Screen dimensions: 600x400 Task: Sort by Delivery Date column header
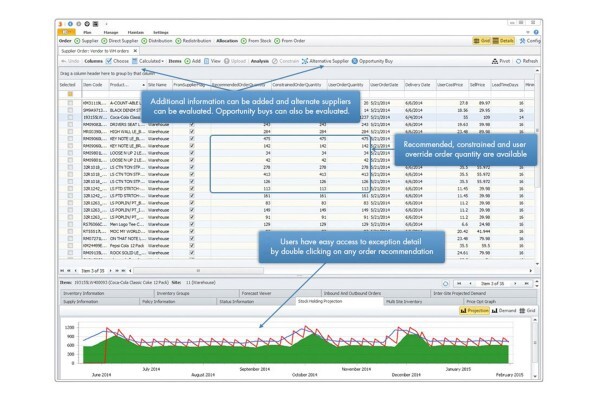420,85
